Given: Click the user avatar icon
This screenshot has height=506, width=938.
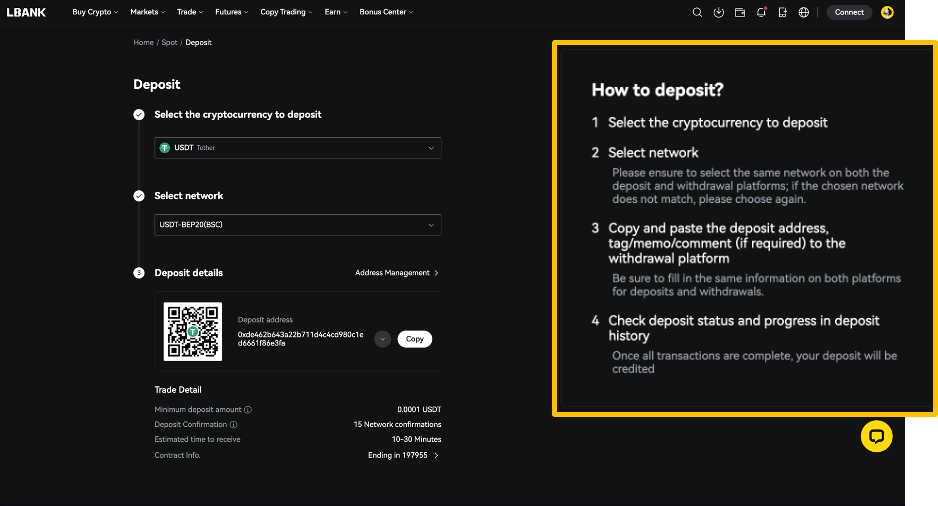Looking at the screenshot, I should click(887, 12).
